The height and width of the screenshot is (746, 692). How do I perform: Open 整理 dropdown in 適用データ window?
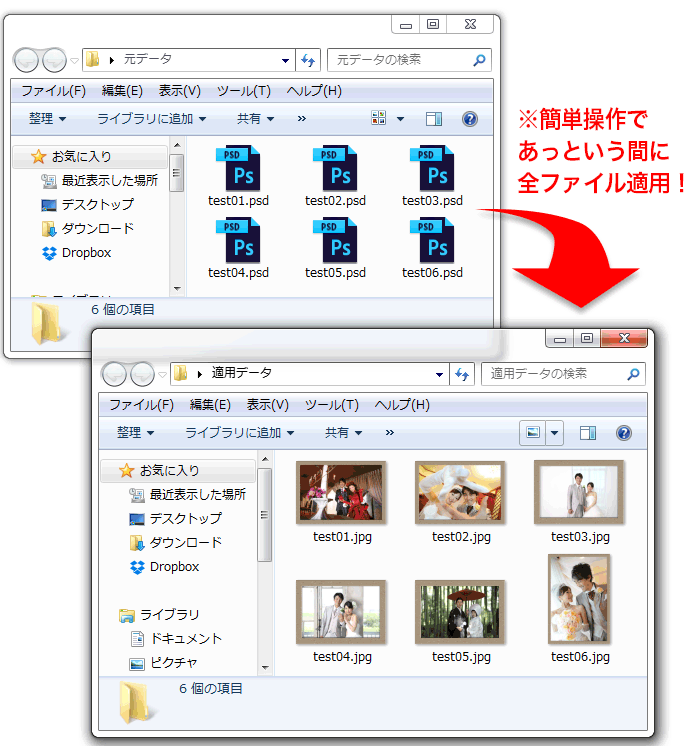click(135, 432)
